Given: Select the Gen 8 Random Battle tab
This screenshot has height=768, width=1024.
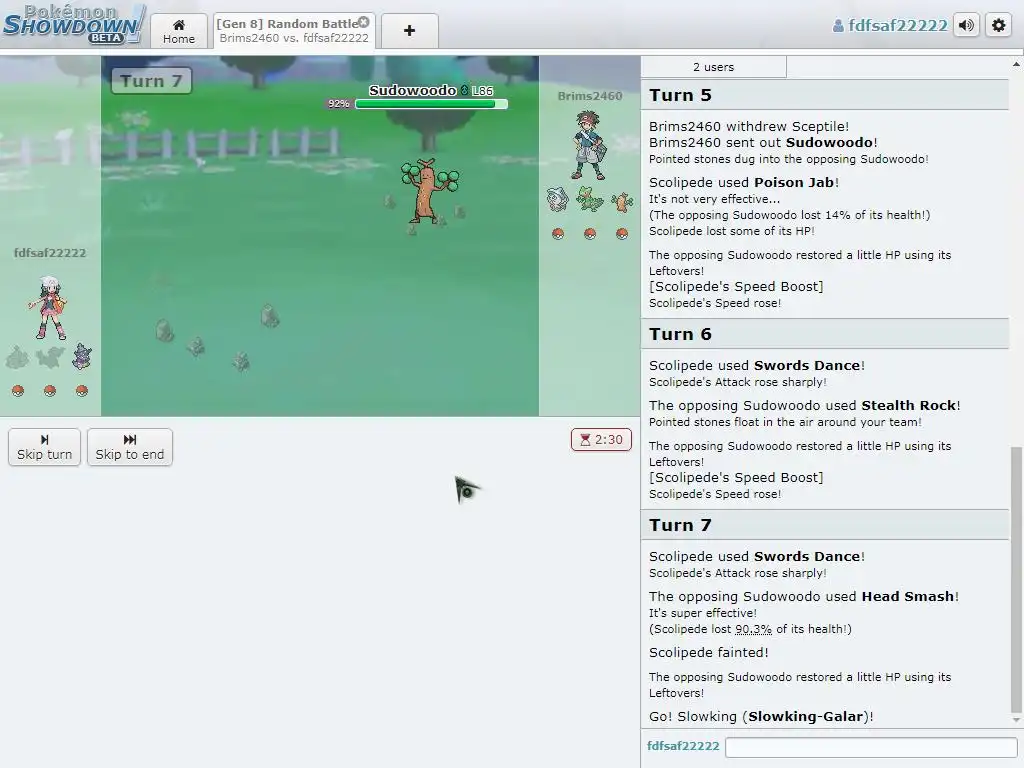Looking at the screenshot, I should 294,31.
